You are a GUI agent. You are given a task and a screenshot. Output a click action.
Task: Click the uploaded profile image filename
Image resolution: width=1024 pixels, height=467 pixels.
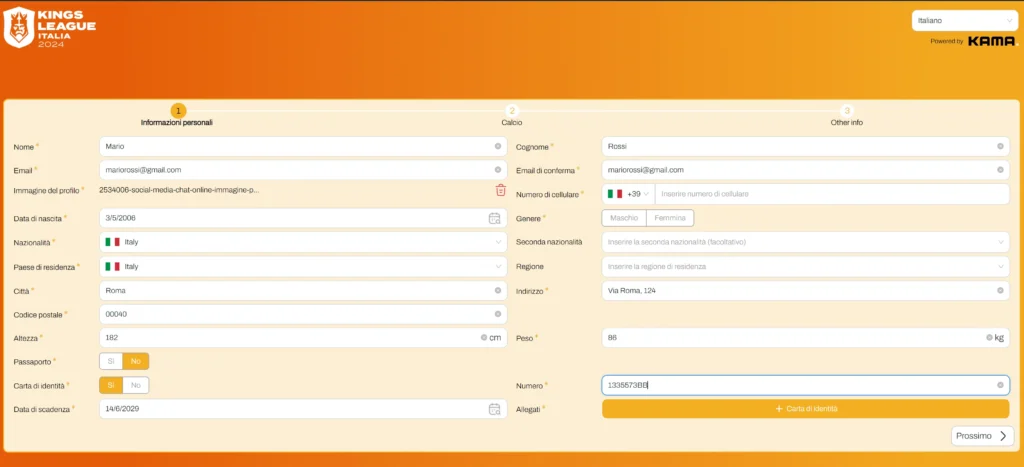click(x=180, y=190)
